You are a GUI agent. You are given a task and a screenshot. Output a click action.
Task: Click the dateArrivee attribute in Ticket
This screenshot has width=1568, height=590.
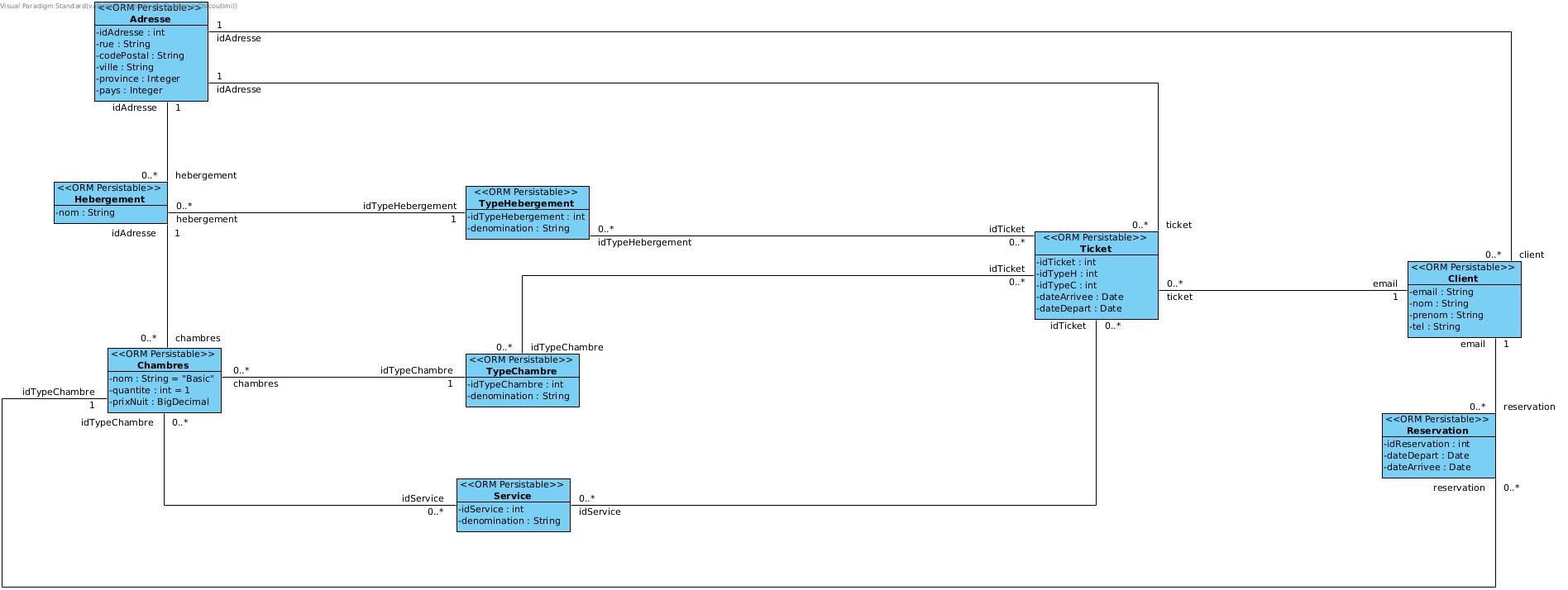coord(1081,297)
